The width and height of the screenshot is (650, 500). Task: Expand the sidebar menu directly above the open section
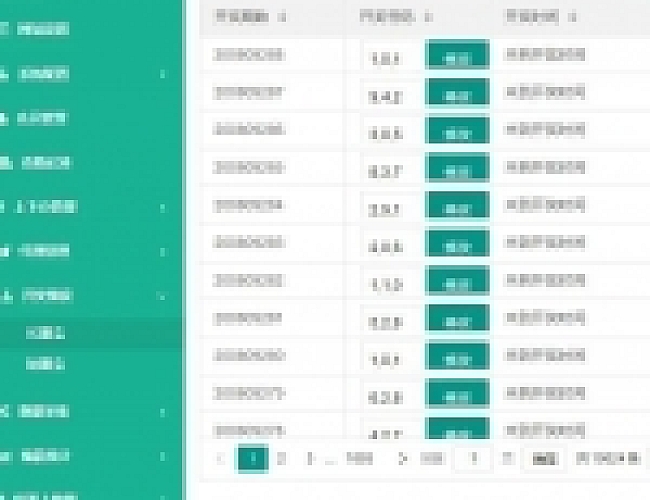point(163,251)
